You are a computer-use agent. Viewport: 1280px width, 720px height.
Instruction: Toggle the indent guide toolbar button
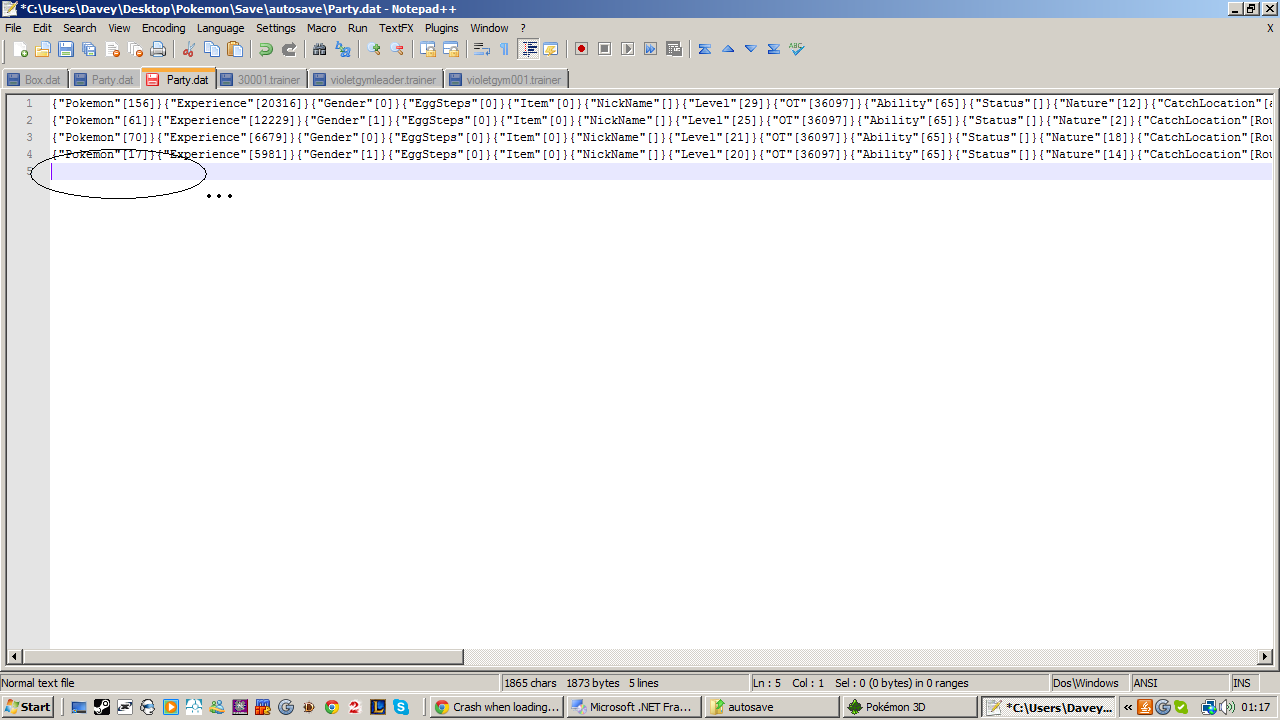click(528, 49)
